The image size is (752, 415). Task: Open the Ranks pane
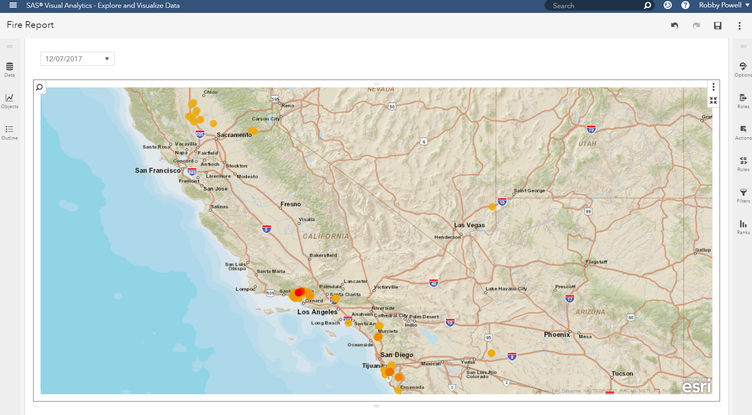[x=743, y=227]
